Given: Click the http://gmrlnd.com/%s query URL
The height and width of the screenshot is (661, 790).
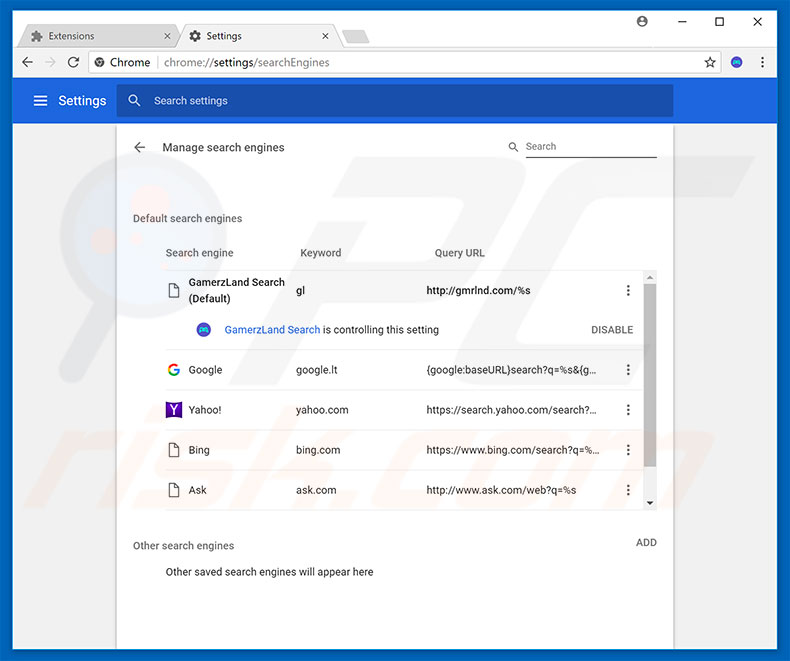Looking at the screenshot, I should pos(478,290).
